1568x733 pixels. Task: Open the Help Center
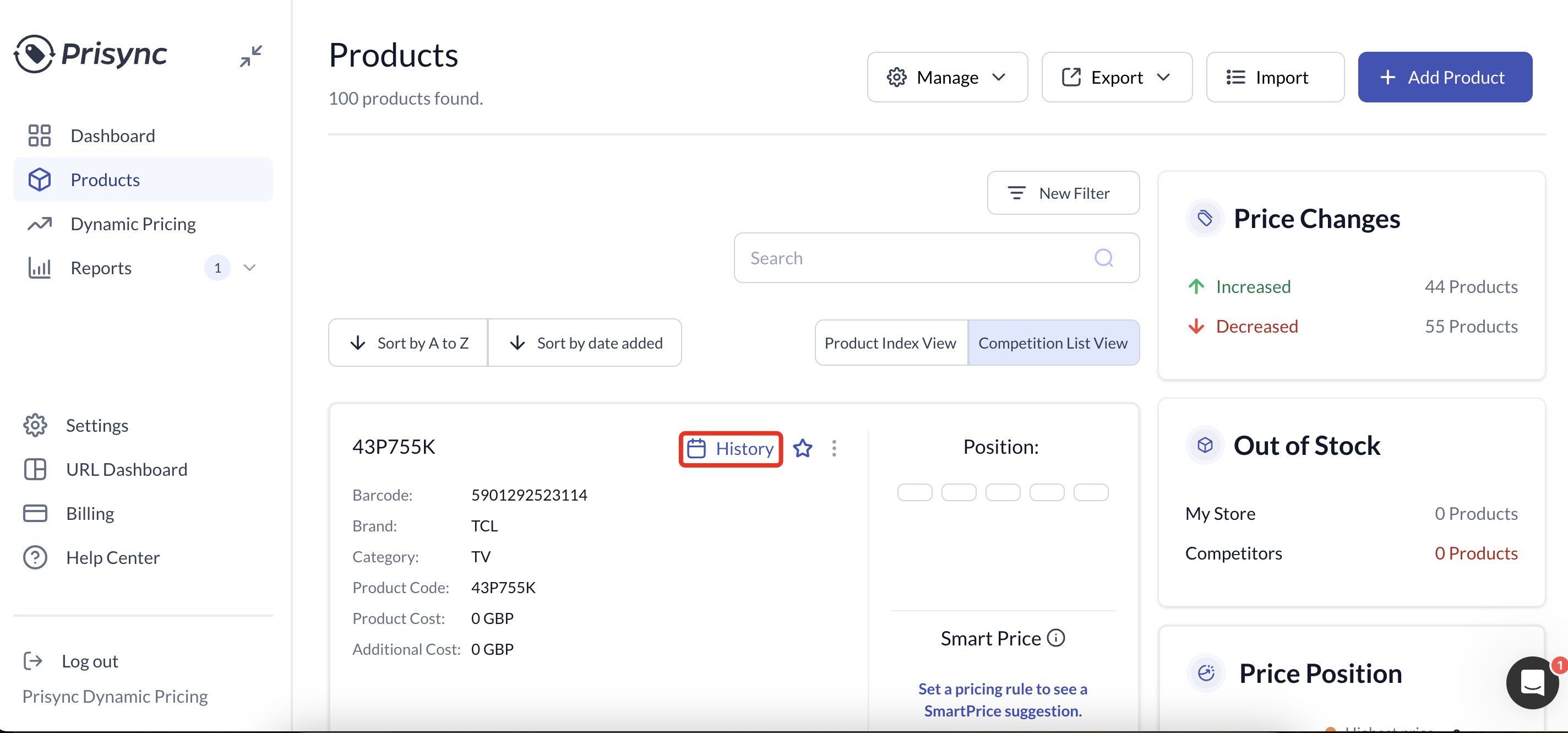point(113,557)
